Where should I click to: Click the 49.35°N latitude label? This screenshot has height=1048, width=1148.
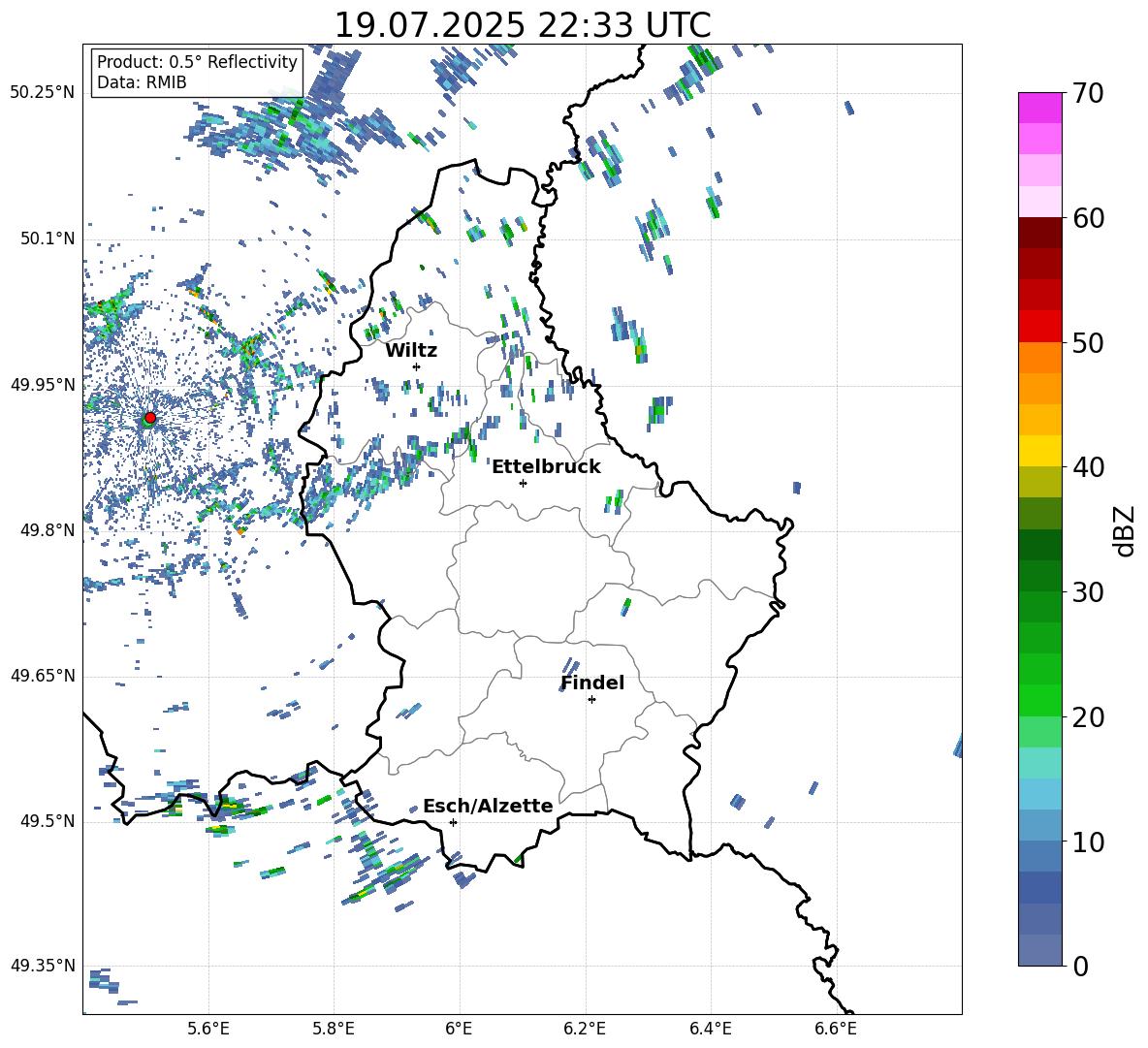tap(43, 967)
